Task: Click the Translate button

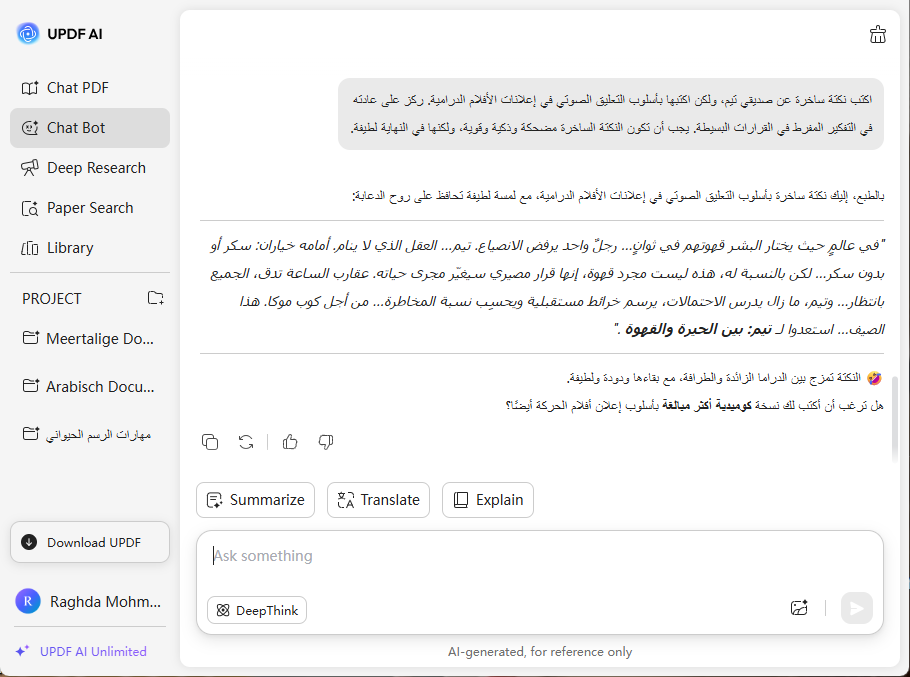Action: pos(378,500)
